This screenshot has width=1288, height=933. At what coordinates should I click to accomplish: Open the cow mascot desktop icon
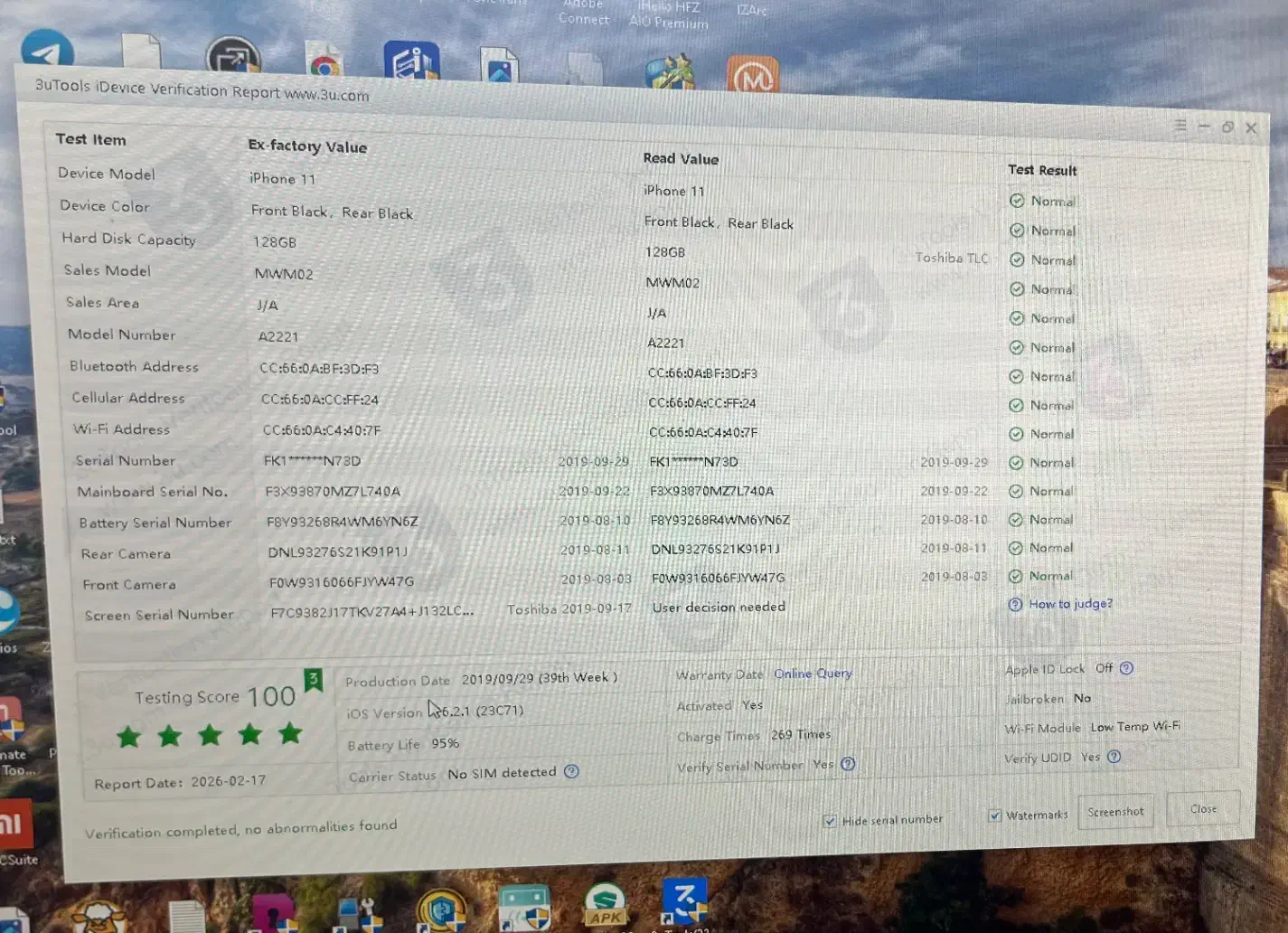pyautogui.click(x=99, y=917)
